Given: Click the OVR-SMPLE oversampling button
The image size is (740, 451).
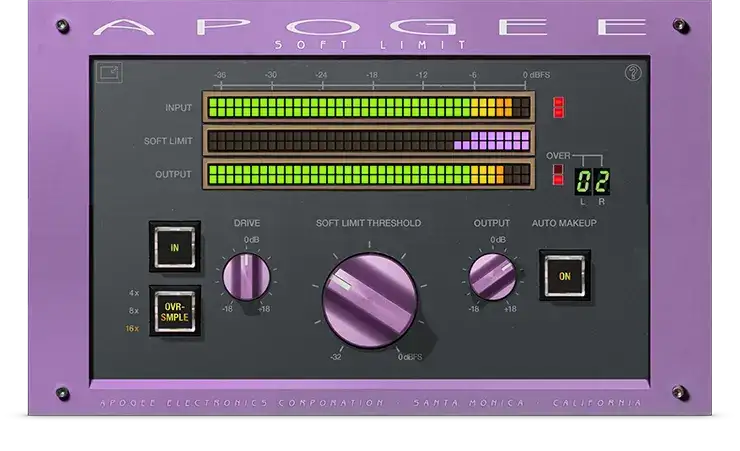Looking at the screenshot, I should (x=175, y=311).
